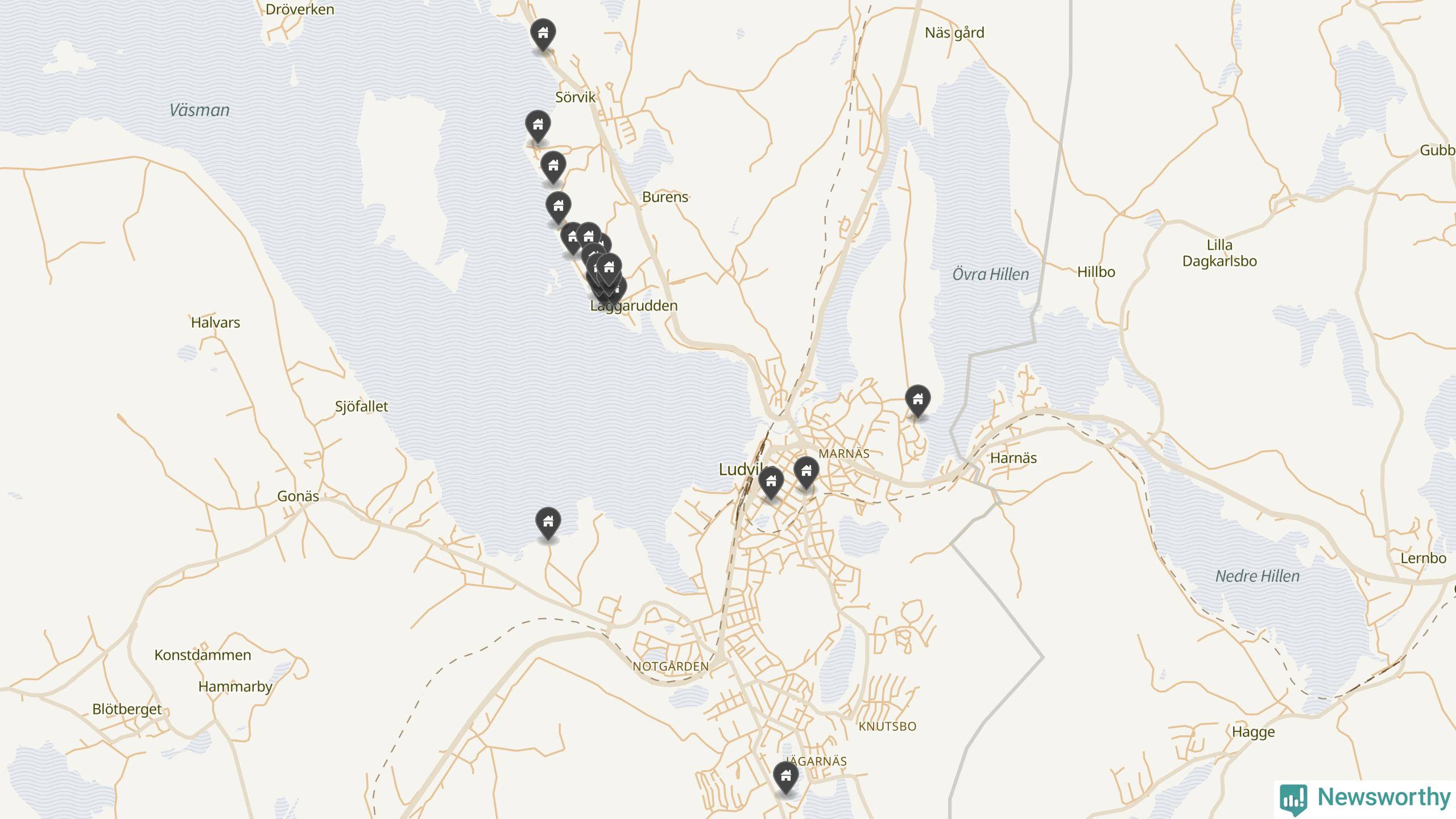Click the Näs gård place label
Screen dimensions: 1456x819
(954, 33)
